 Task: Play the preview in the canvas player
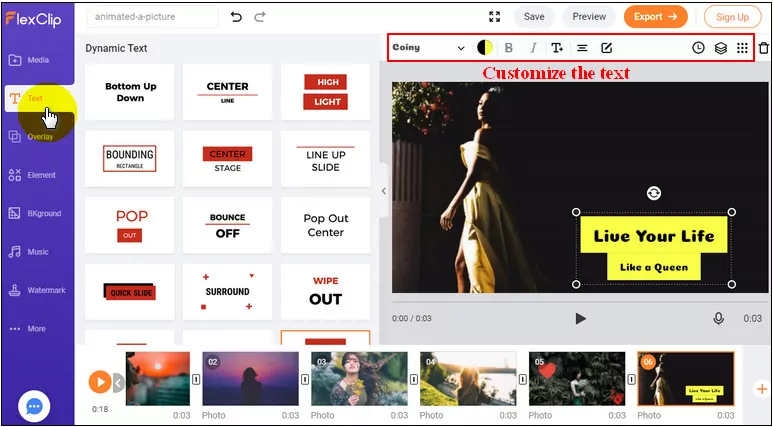581,319
